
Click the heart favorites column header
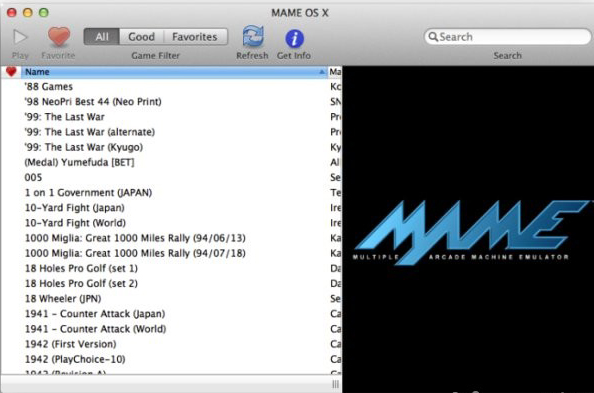(x=11, y=71)
